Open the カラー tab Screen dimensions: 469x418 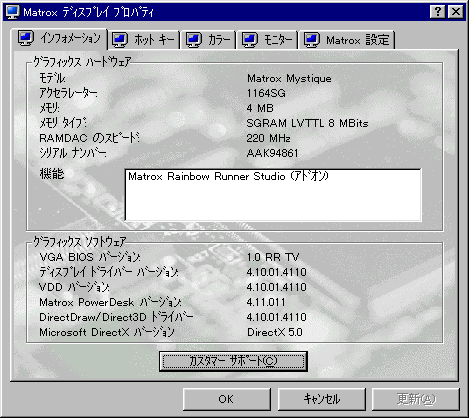pos(209,40)
